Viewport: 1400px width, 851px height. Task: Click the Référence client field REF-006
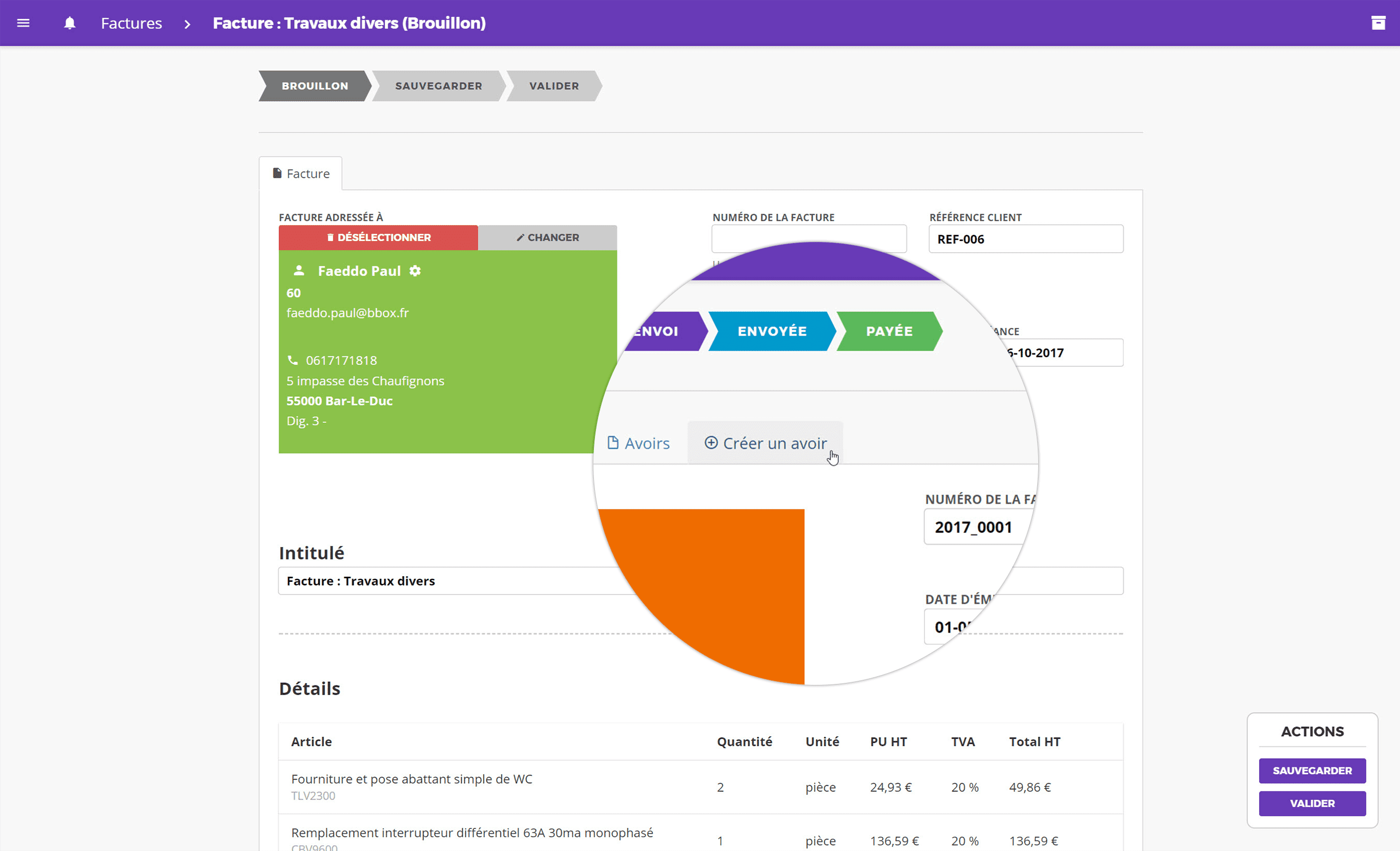(x=1025, y=239)
